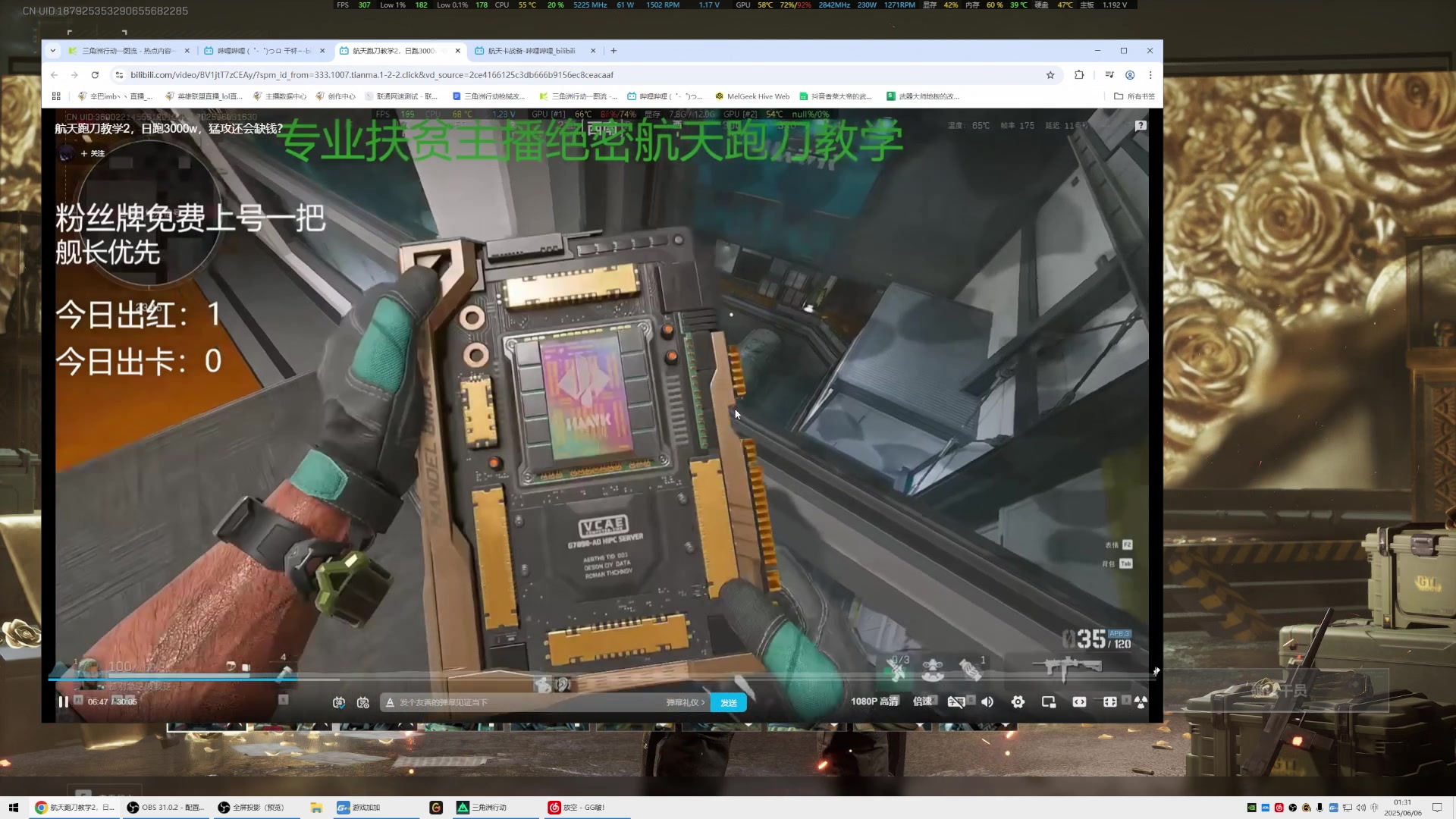Toggle wide screen mode icon
1456x819 pixels.
click(x=1079, y=702)
